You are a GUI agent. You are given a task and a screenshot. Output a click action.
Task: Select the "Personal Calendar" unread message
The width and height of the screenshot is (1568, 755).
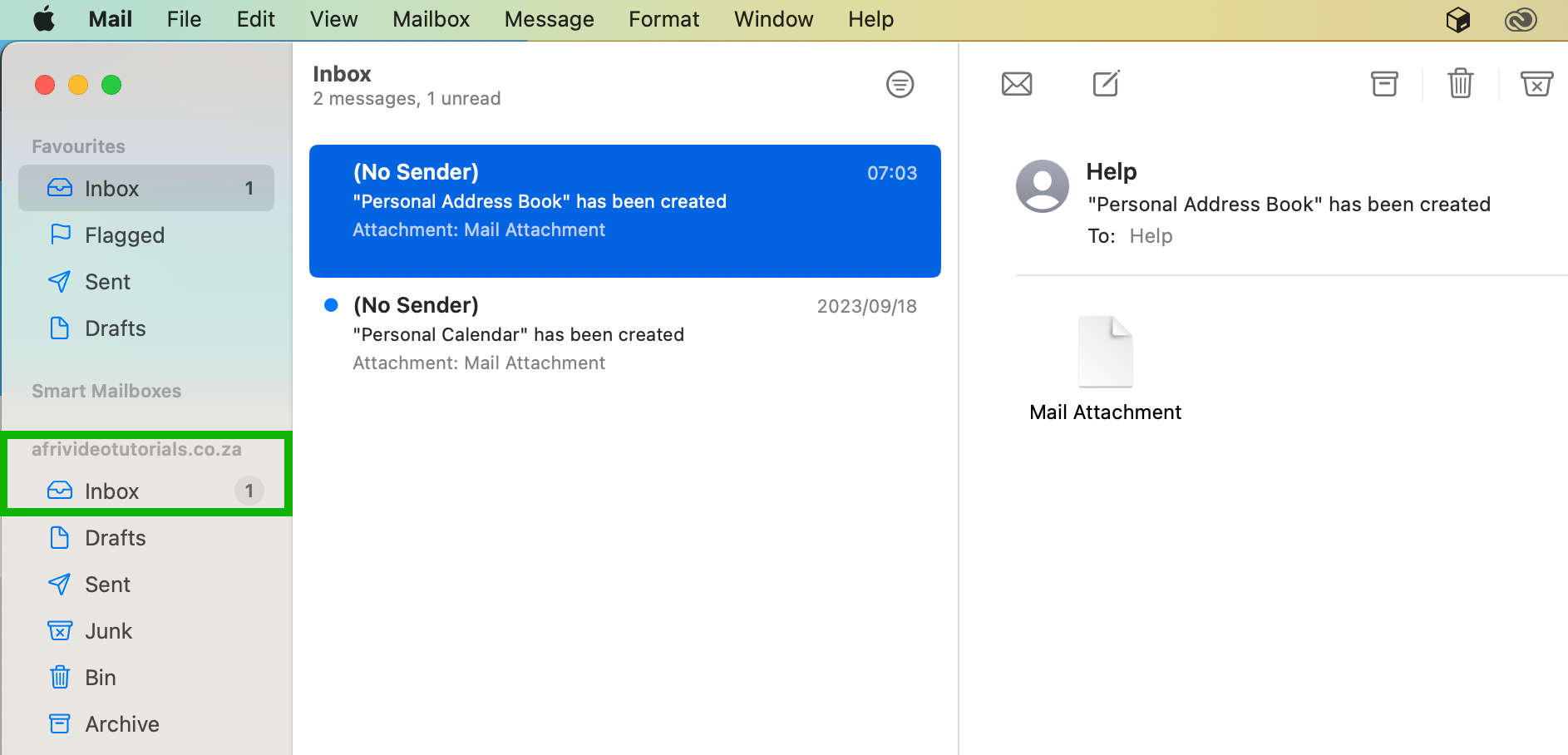point(624,334)
